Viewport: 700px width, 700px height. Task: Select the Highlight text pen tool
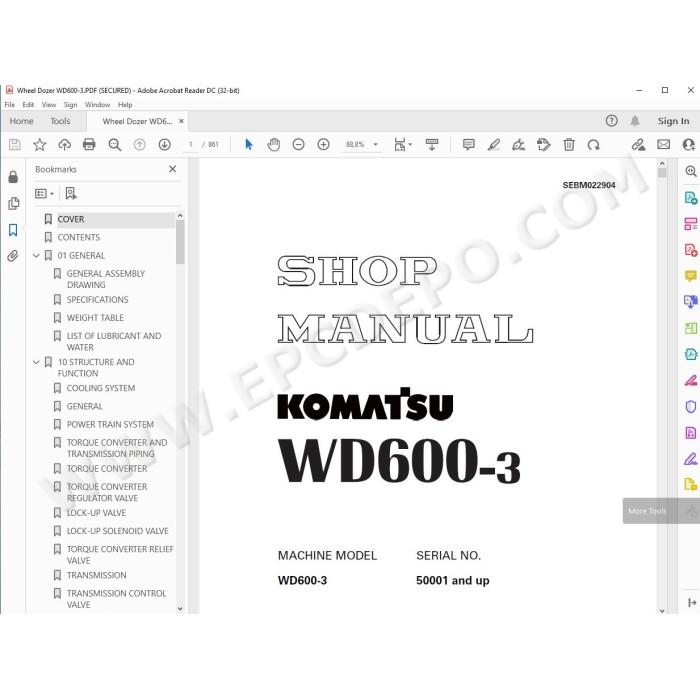point(494,145)
